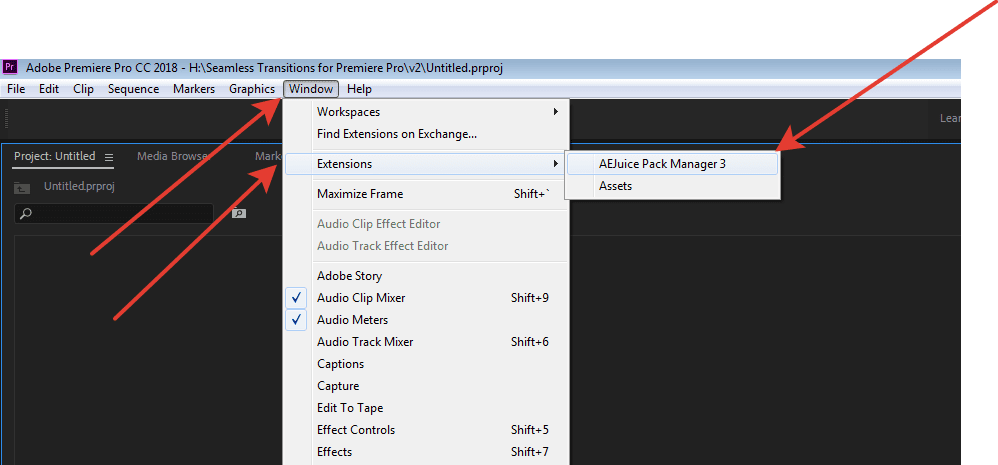Click the project search field
Image resolution: width=998 pixels, height=465 pixels.
(x=115, y=214)
